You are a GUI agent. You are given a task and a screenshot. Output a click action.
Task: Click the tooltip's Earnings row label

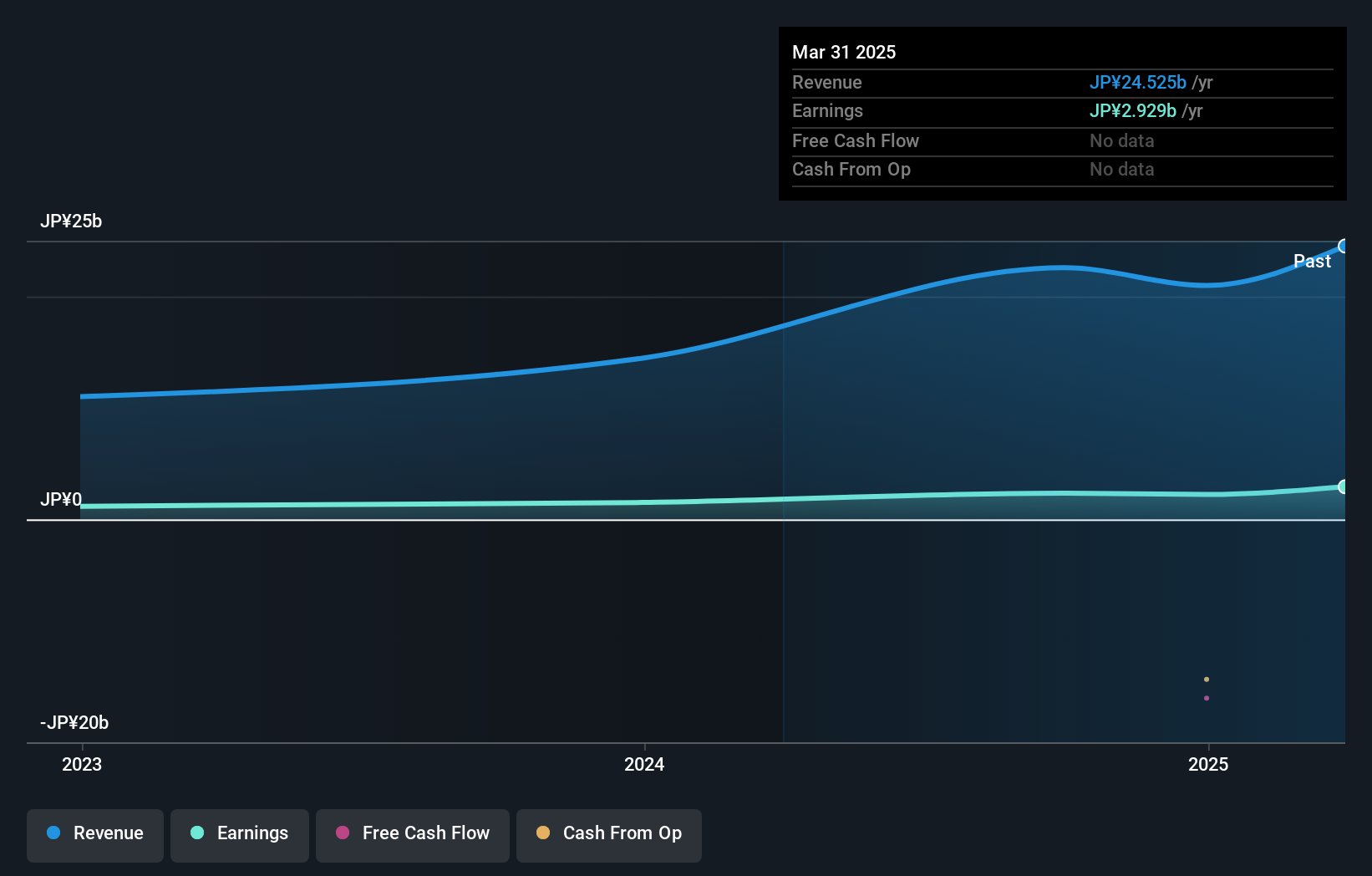pos(827,110)
